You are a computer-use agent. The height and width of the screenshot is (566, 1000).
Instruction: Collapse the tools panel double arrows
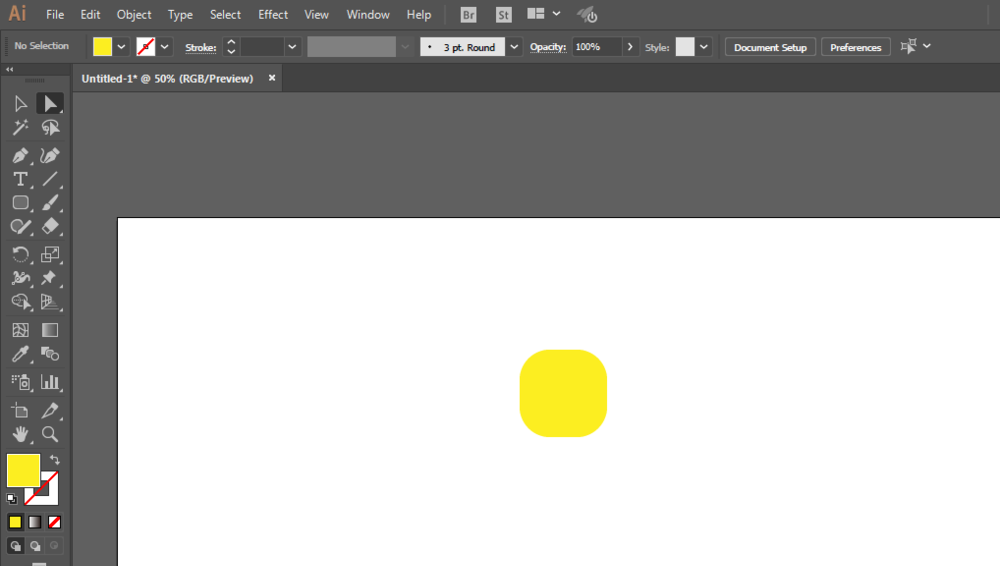pyautogui.click(x=10, y=70)
